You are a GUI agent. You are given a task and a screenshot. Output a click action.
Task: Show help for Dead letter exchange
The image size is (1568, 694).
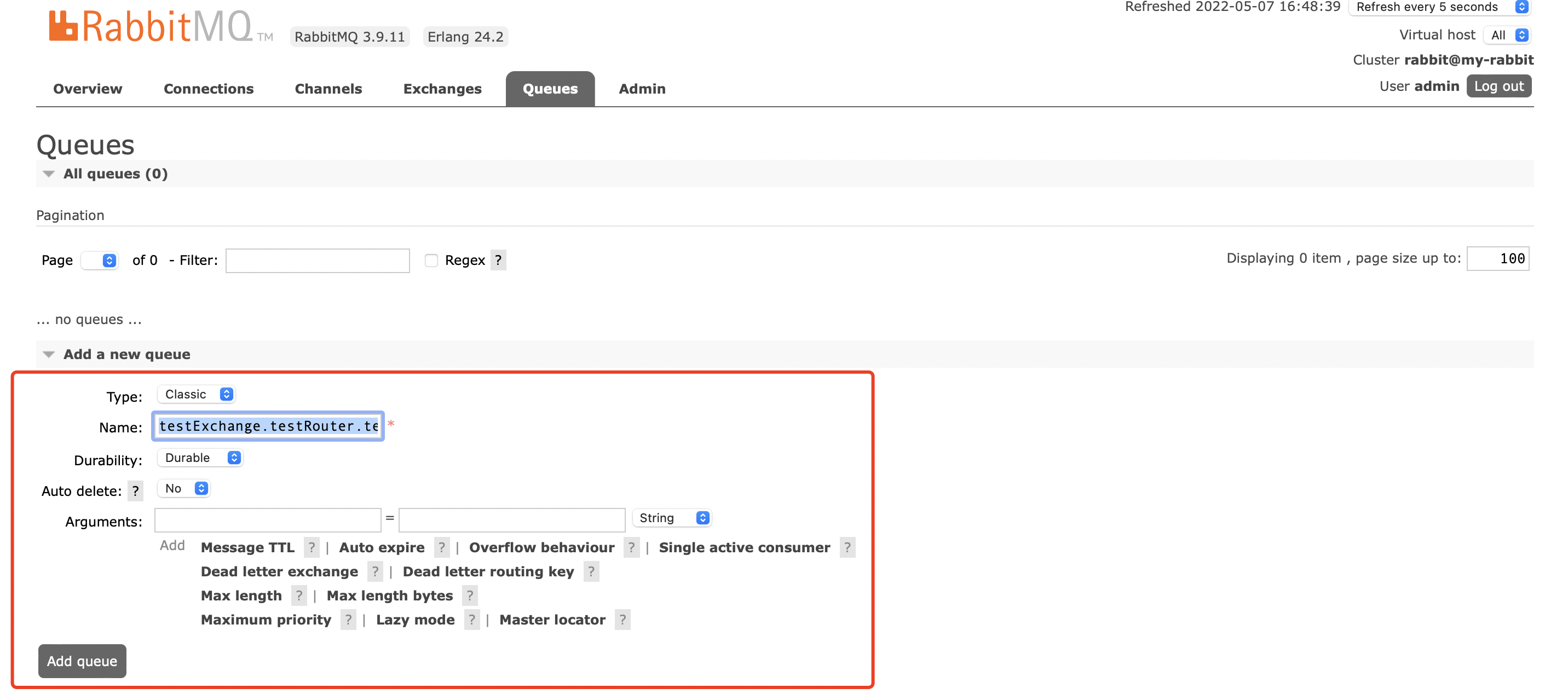375,572
